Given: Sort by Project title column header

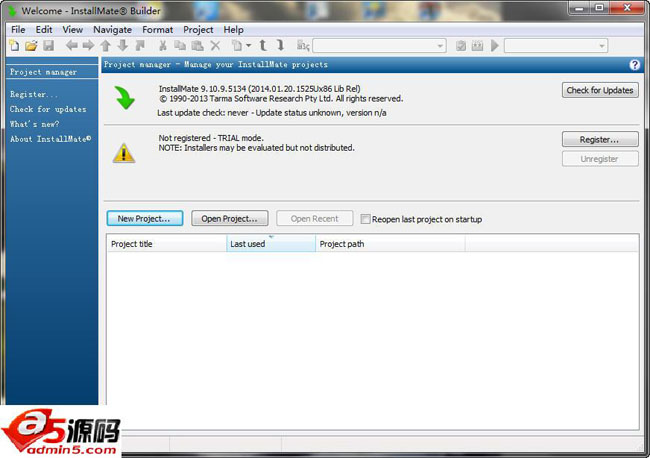Looking at the screenshot, I should [x=167, y=244].
